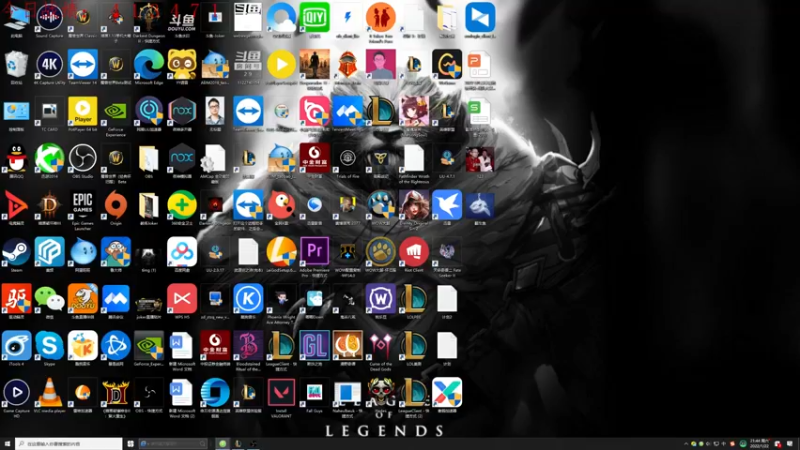Open the Recycle Bin icon
Image resolution: width=800 pixels, height=450 pixels.
tap(16, 67)
